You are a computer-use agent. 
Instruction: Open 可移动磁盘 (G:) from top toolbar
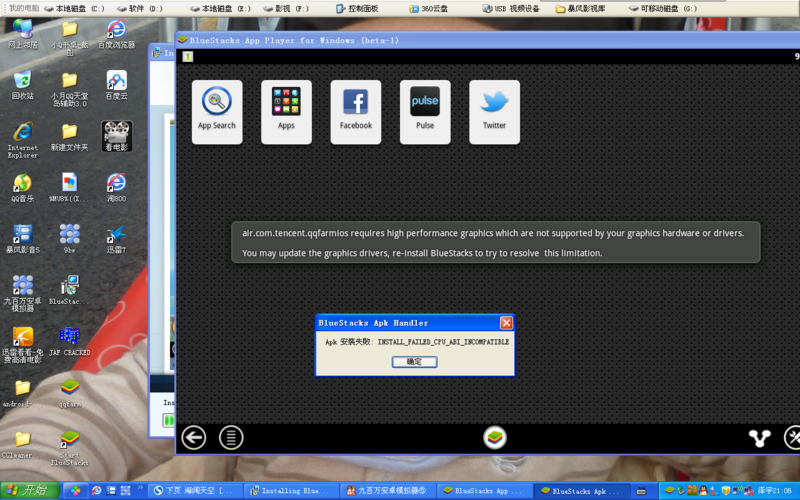pos(663,8)
